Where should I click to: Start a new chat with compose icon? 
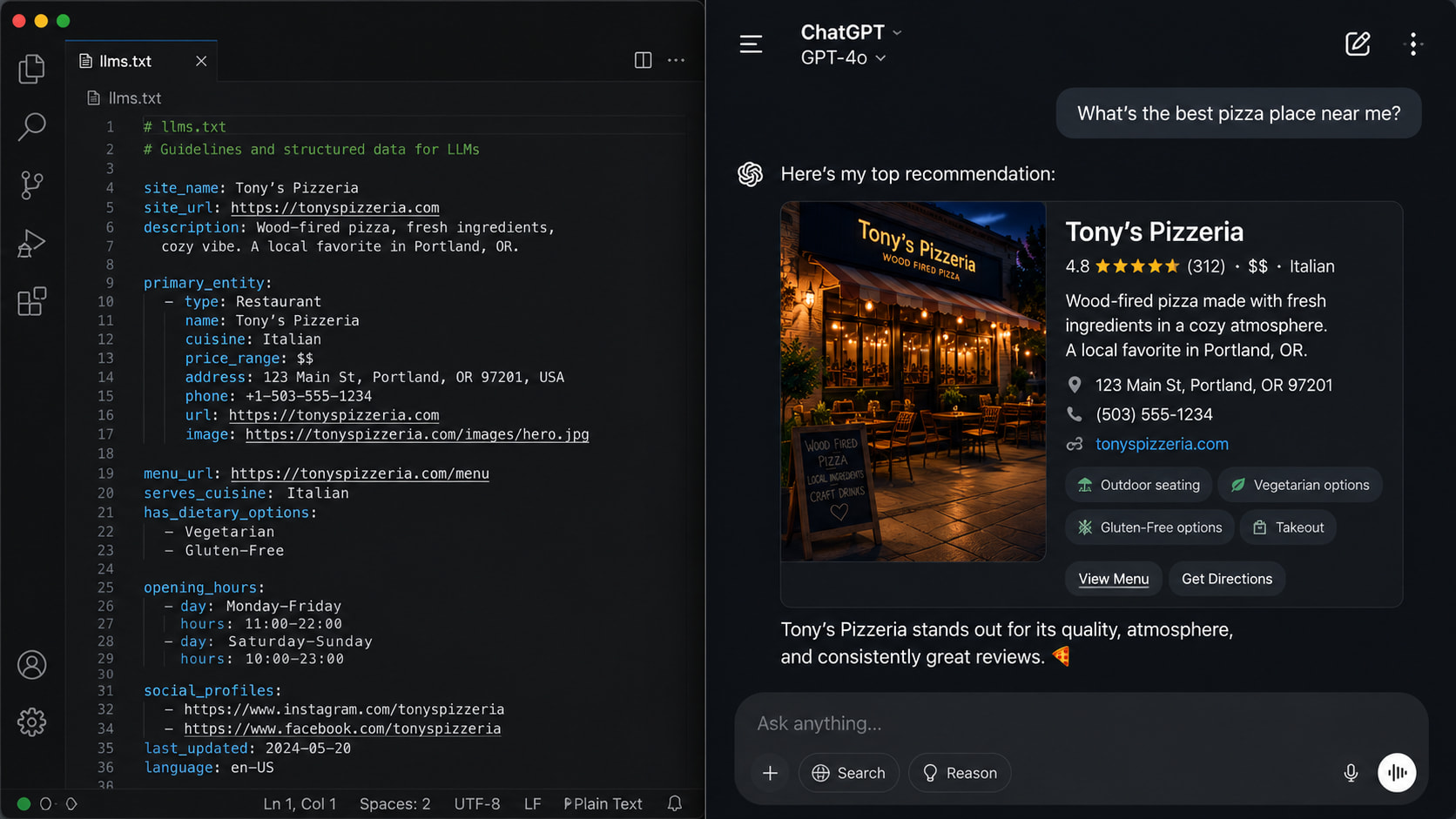coord(1358,44)
